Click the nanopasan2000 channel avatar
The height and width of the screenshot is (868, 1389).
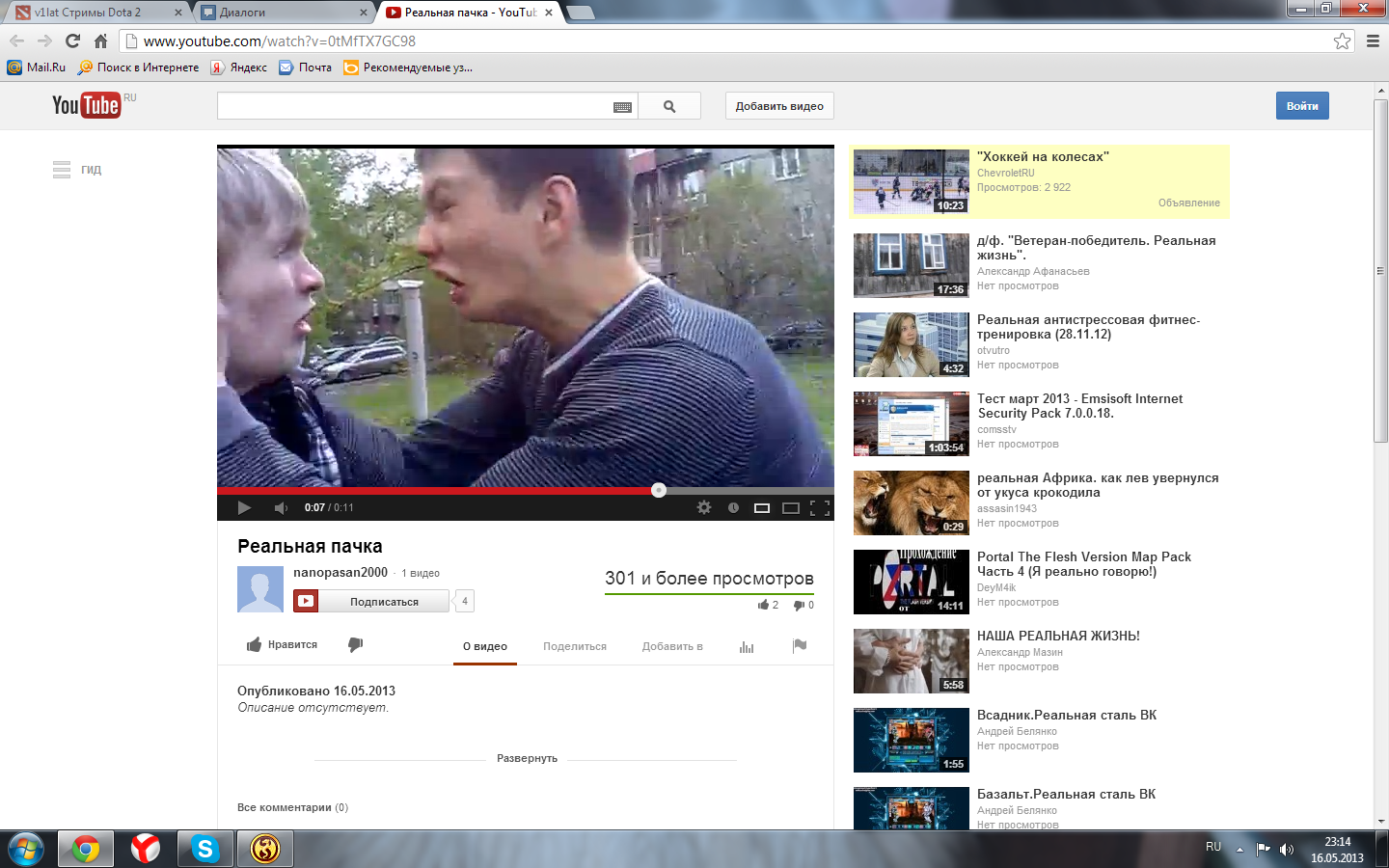pos(260,589)
